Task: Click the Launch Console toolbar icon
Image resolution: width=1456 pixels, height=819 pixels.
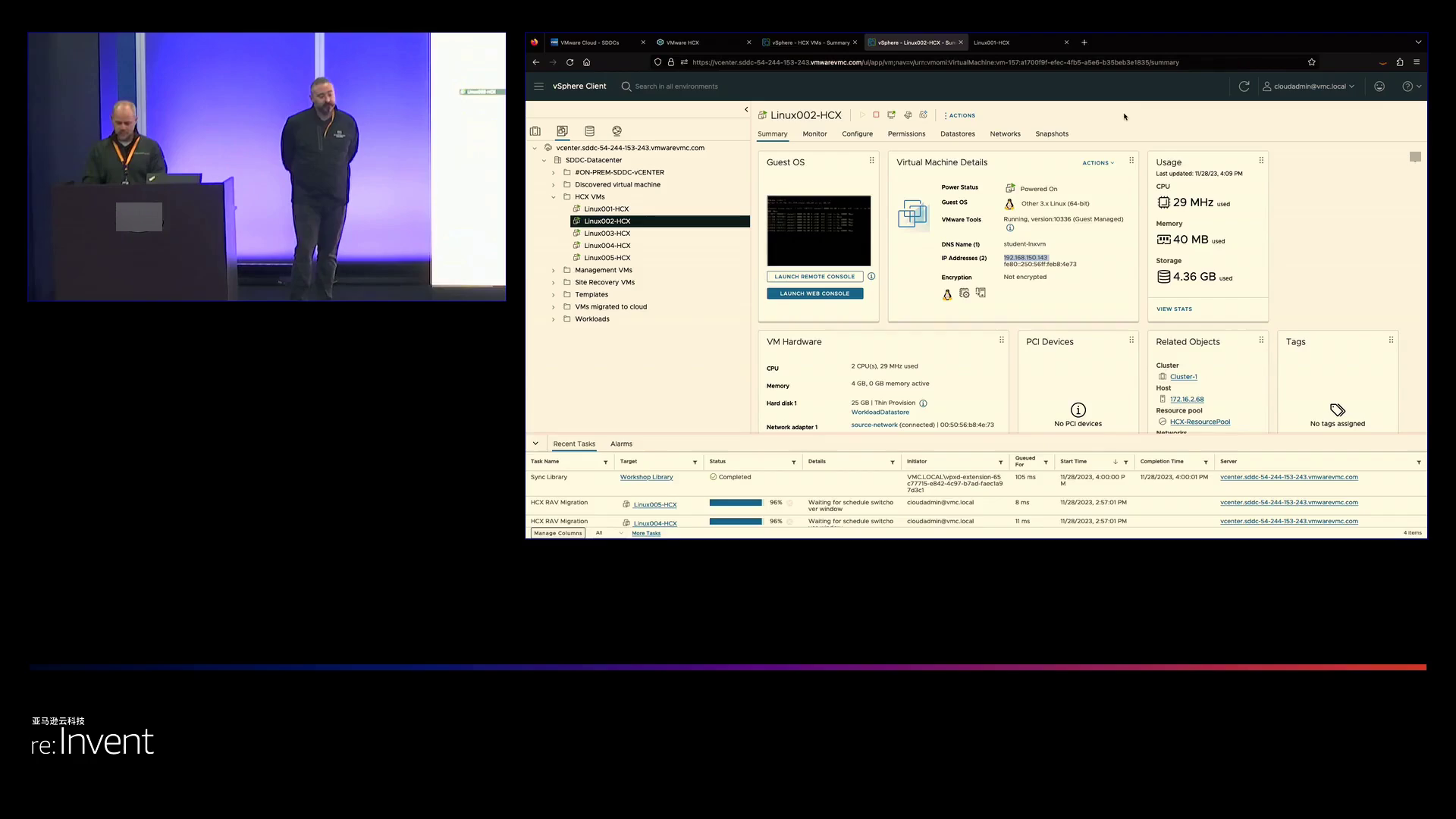Action: (x=892, y=115)
